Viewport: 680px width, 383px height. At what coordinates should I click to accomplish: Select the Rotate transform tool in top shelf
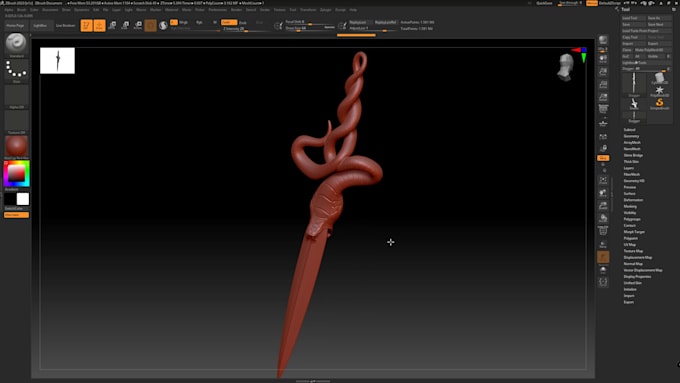pos(138,26)
